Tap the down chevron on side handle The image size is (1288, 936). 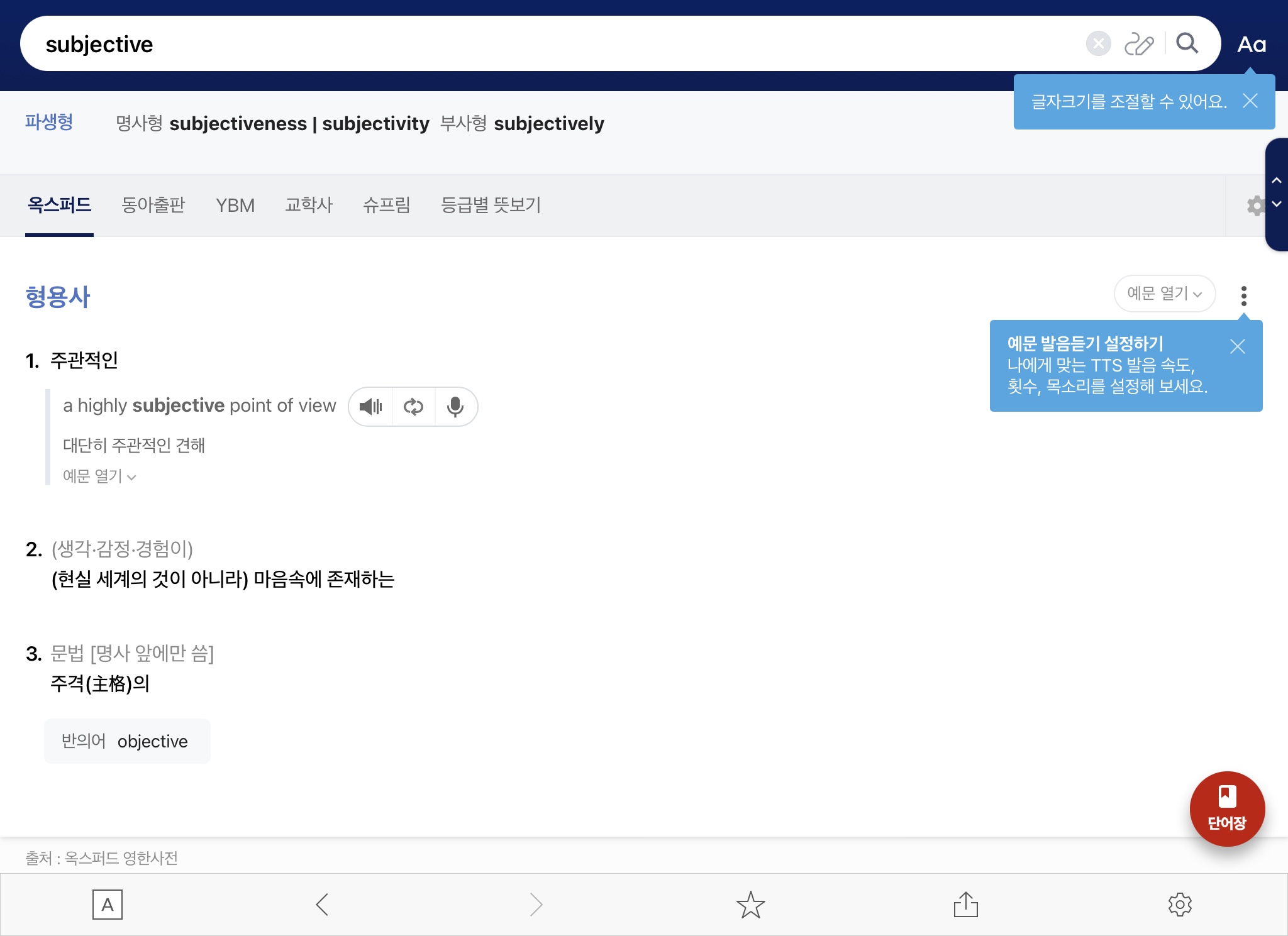(1277, 204)
